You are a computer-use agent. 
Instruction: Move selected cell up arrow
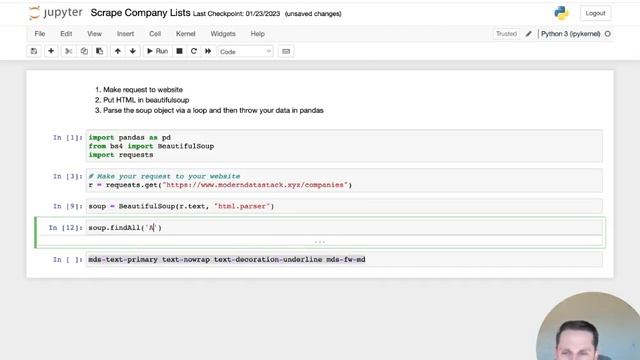118,51
